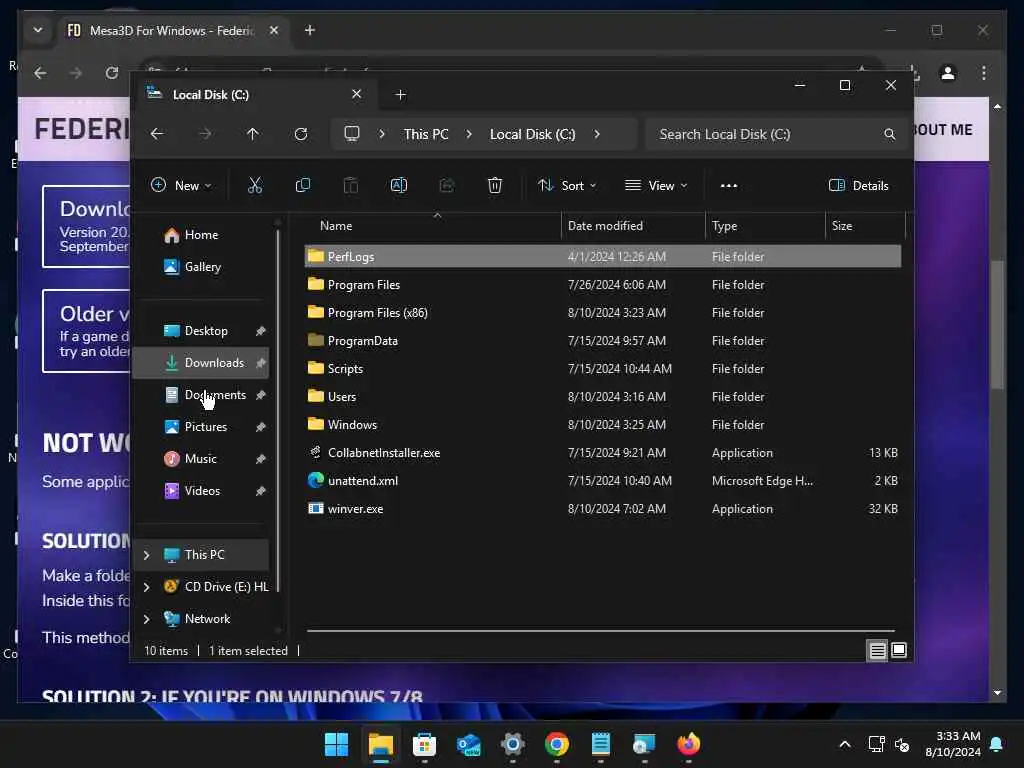Screen dimensions: 1024x768
Task: Select the CollabnetInstaller.exe file
Action: [x=603, y=453]
